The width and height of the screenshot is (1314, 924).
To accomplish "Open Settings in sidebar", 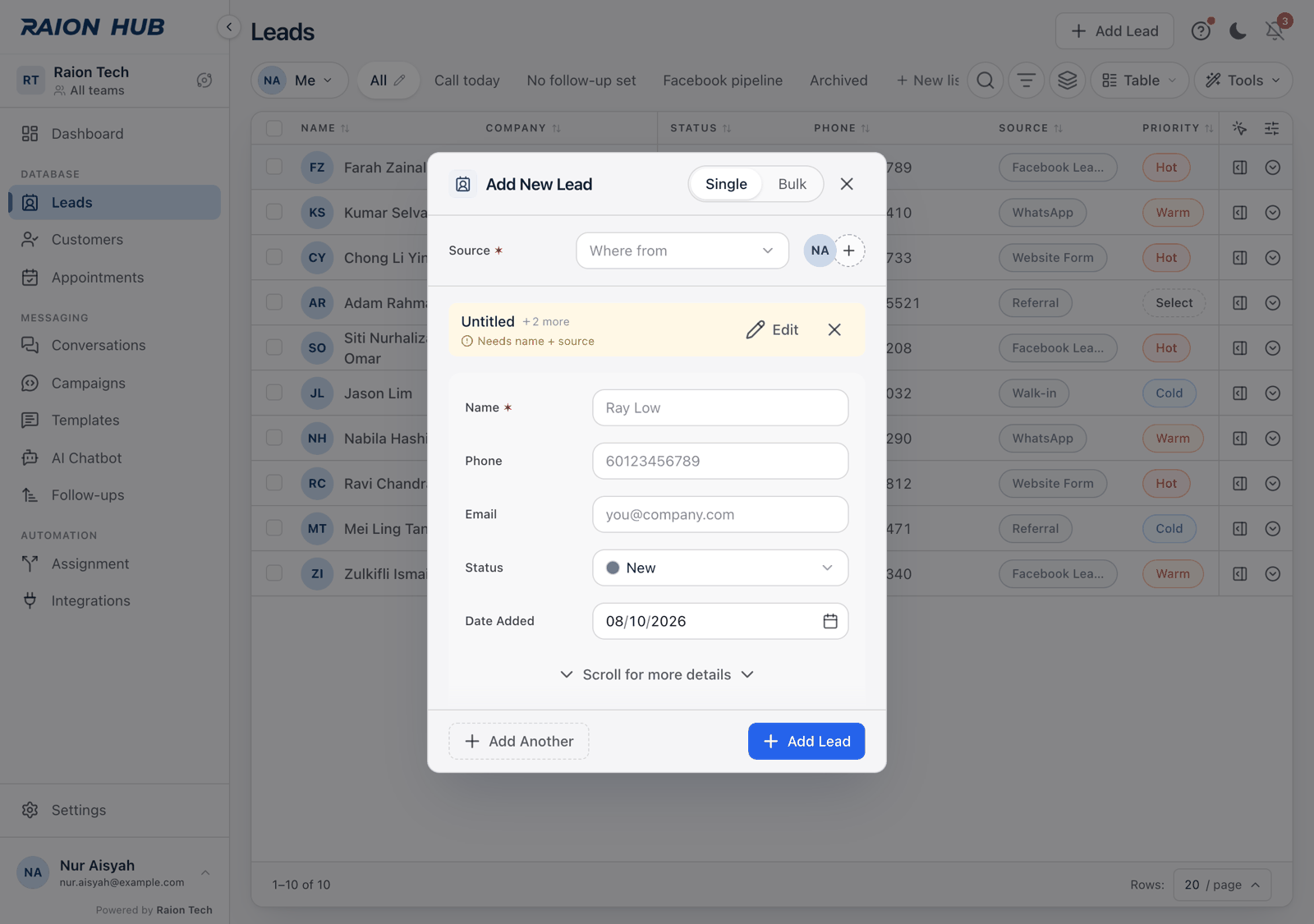I will (114, 811).
